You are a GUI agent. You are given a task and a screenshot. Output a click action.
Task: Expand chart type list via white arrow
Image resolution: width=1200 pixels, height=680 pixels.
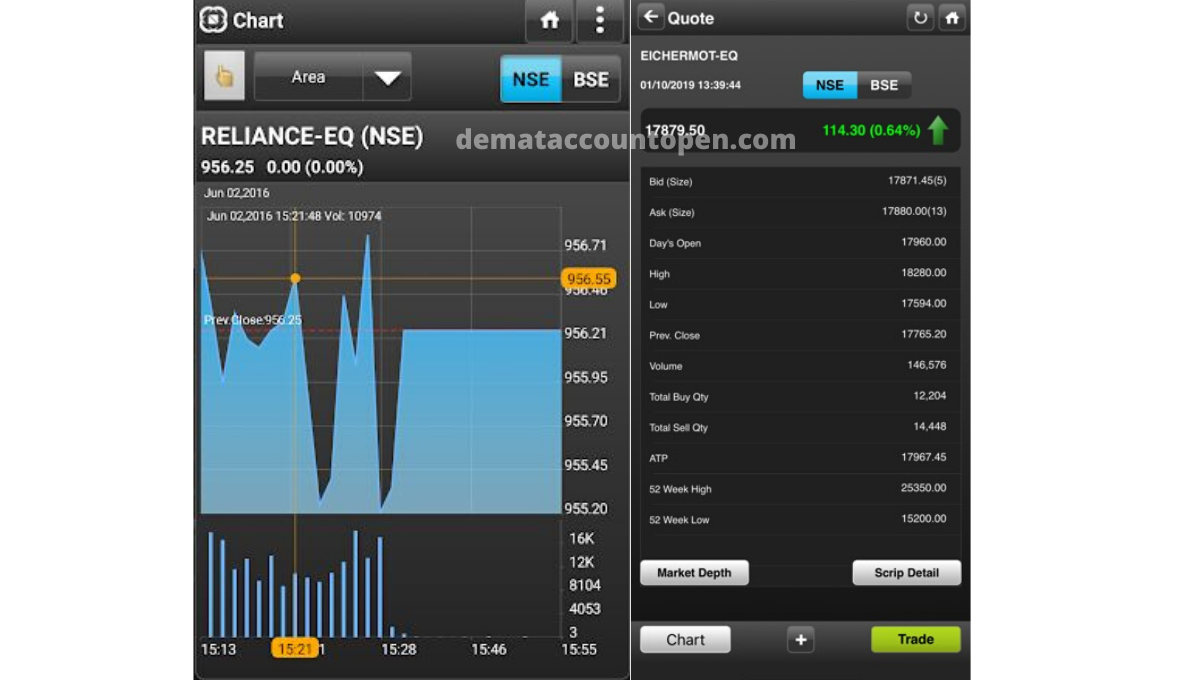coord(387,78)
